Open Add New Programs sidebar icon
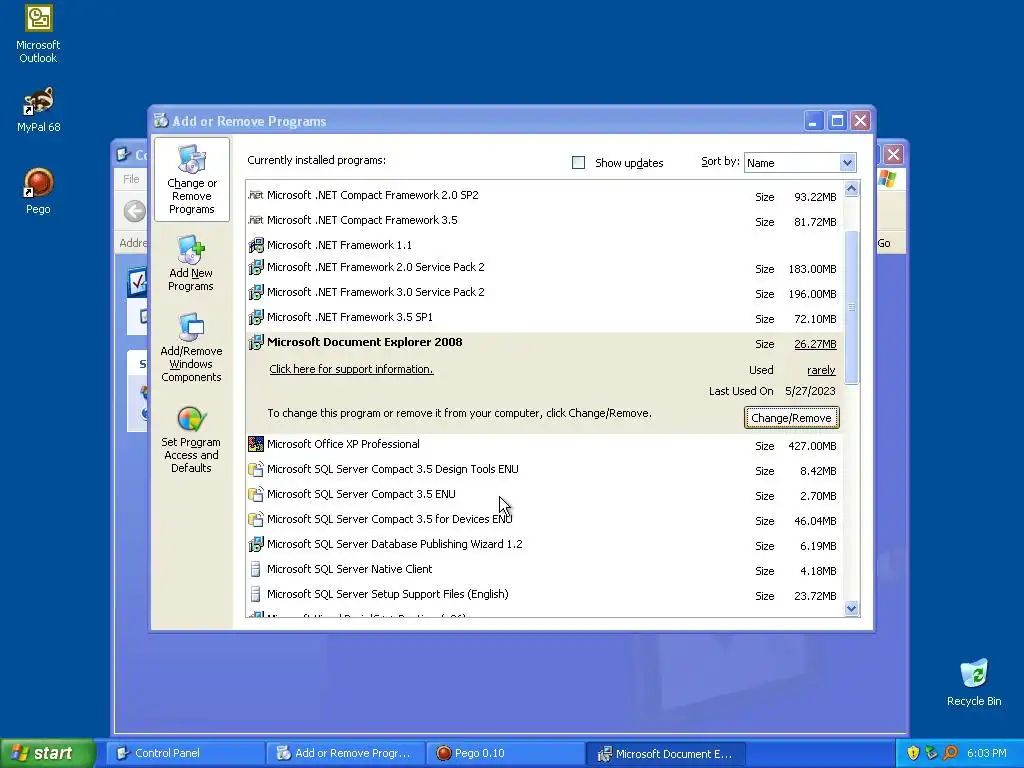Viewport: 1024px width, 768px height. [191, 263]
